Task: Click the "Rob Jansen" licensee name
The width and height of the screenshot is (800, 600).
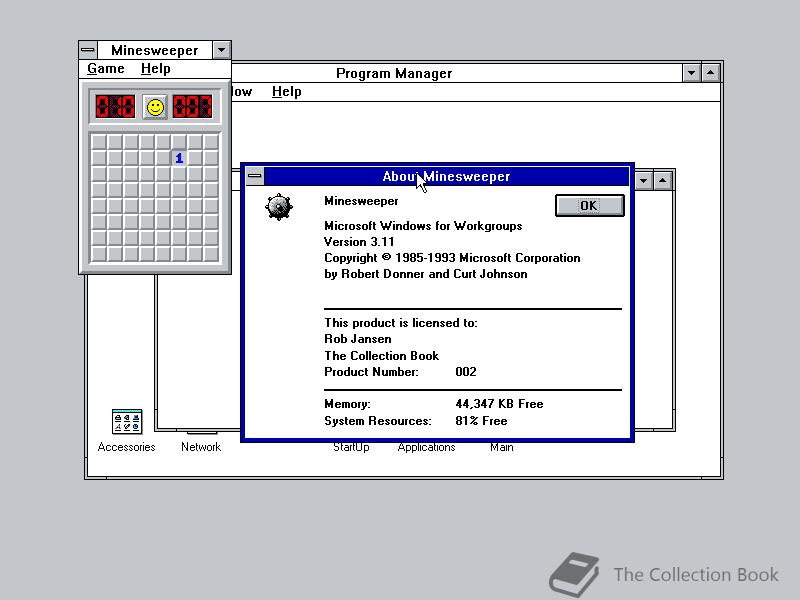Action: tap(358, 339)
